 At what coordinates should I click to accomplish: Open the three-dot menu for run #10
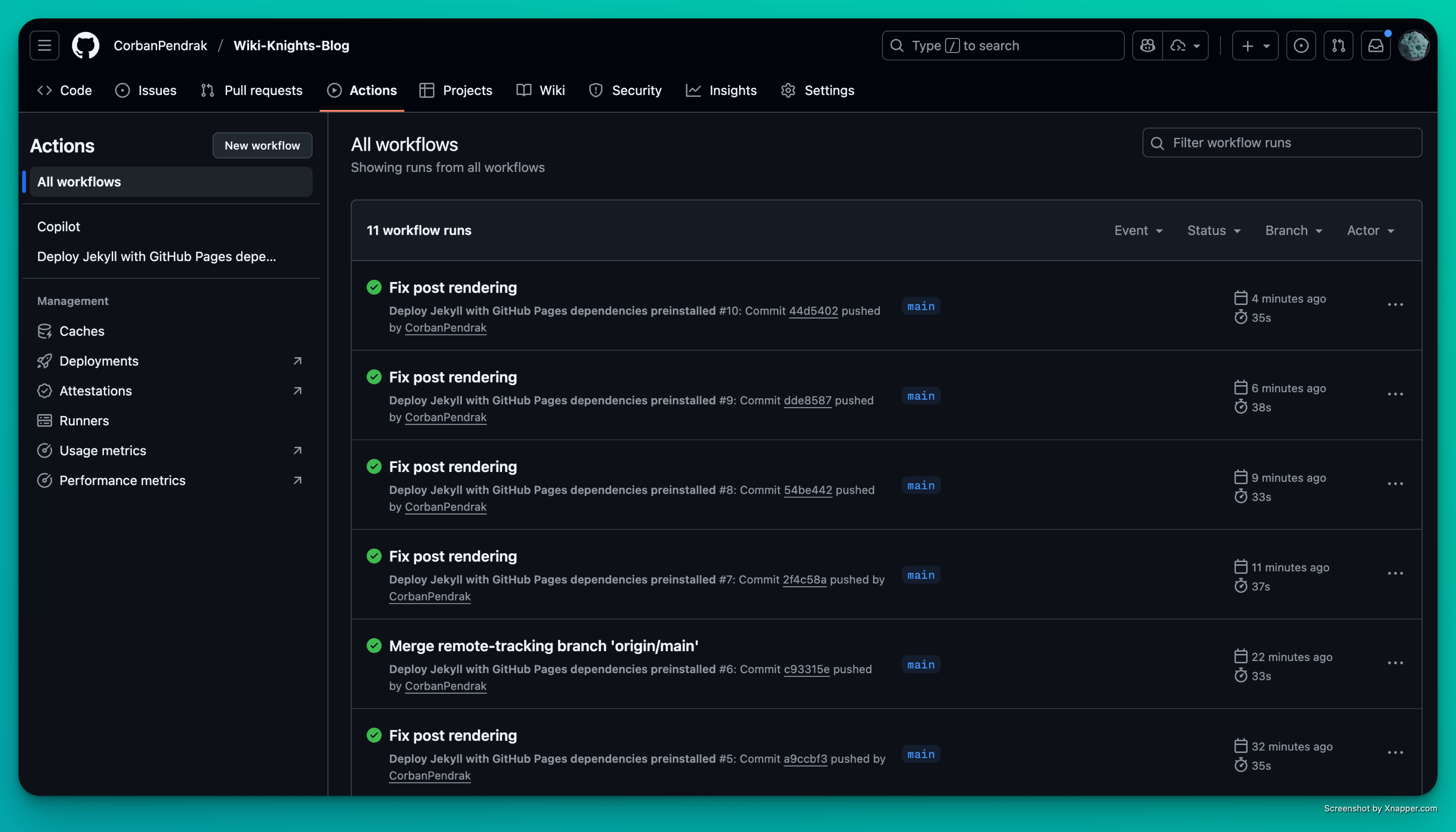[1395, 305]
